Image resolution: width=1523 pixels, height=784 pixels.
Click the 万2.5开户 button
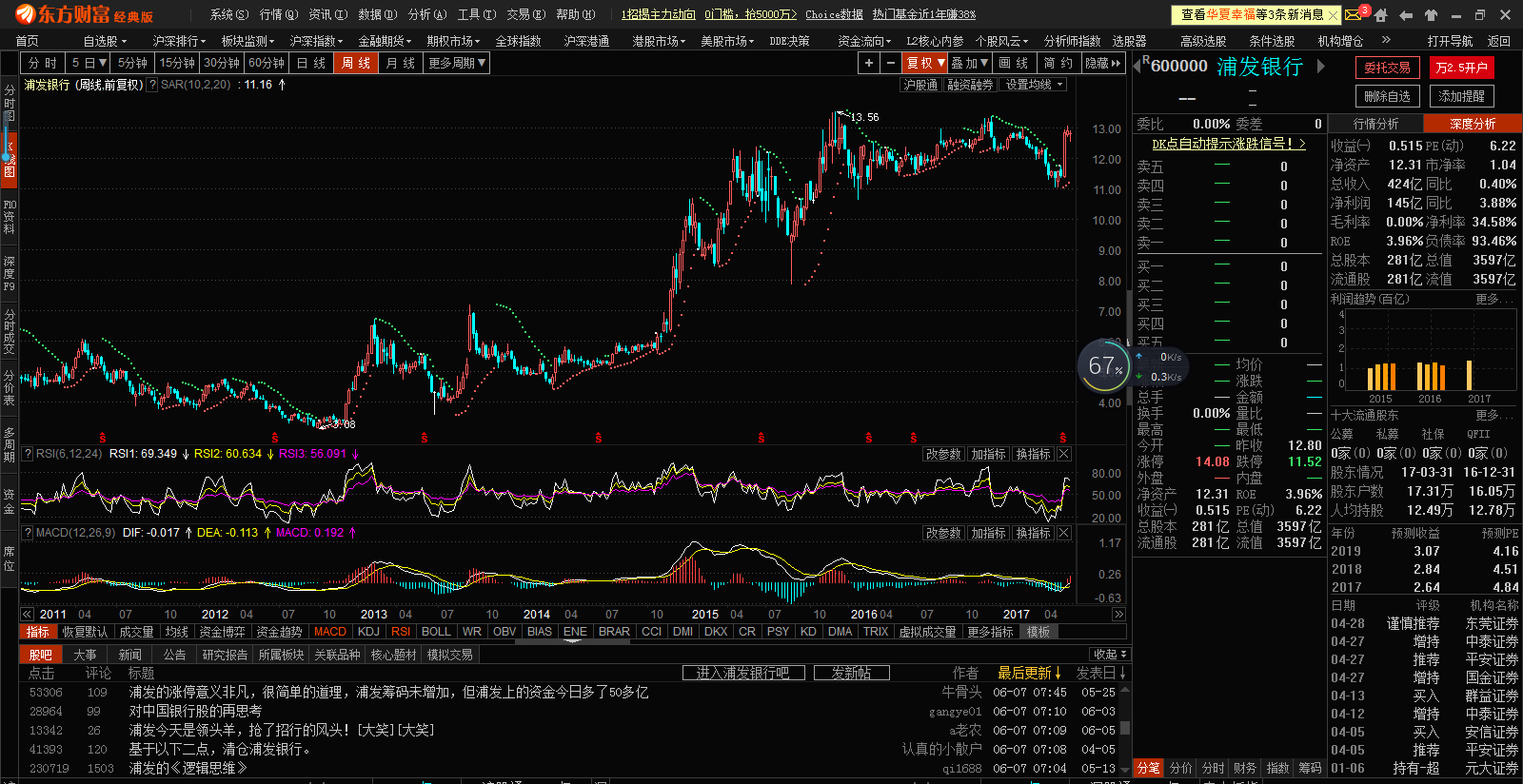point(1461,68)
